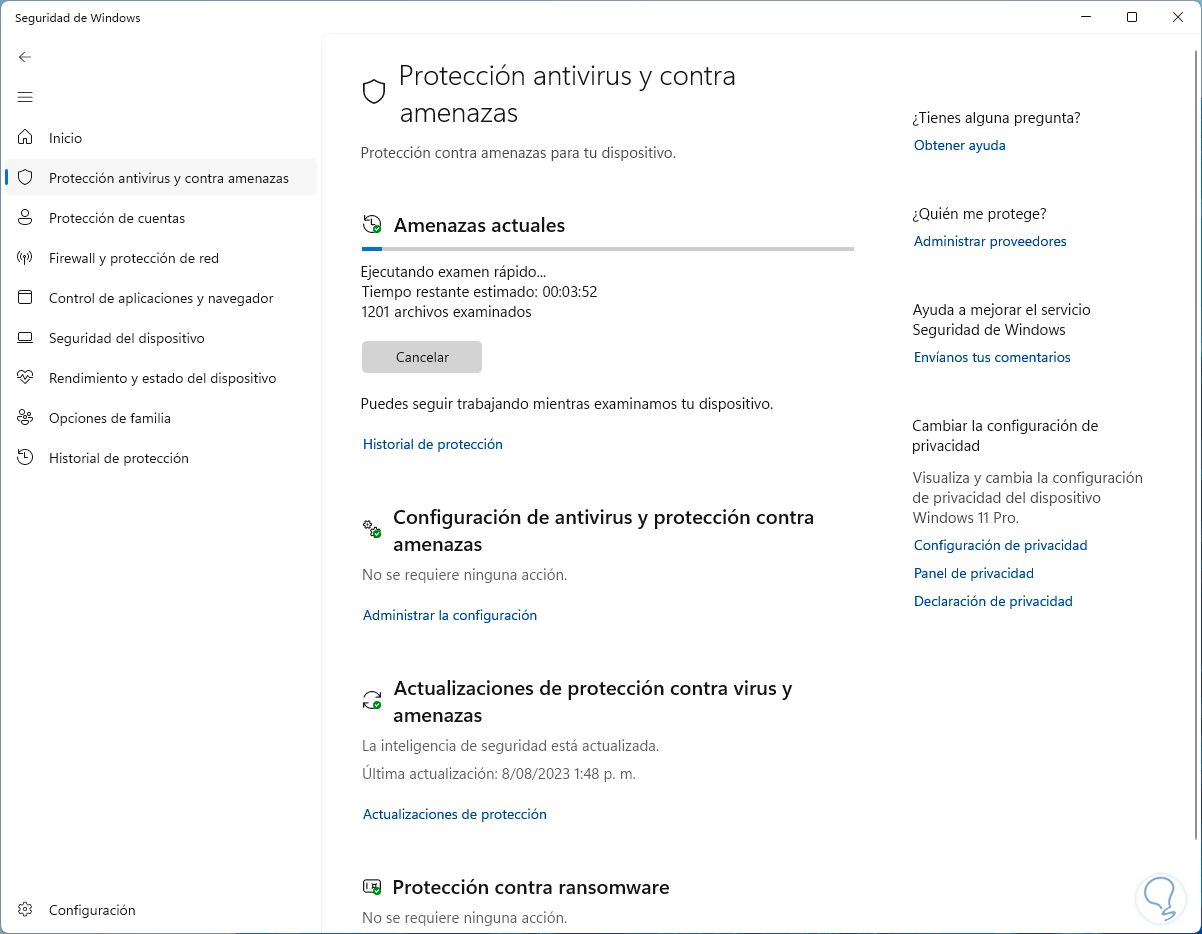This screenshot has width=1202, height=934.
Task: Open Administrar la configuración link
Action: click(450, 615)
